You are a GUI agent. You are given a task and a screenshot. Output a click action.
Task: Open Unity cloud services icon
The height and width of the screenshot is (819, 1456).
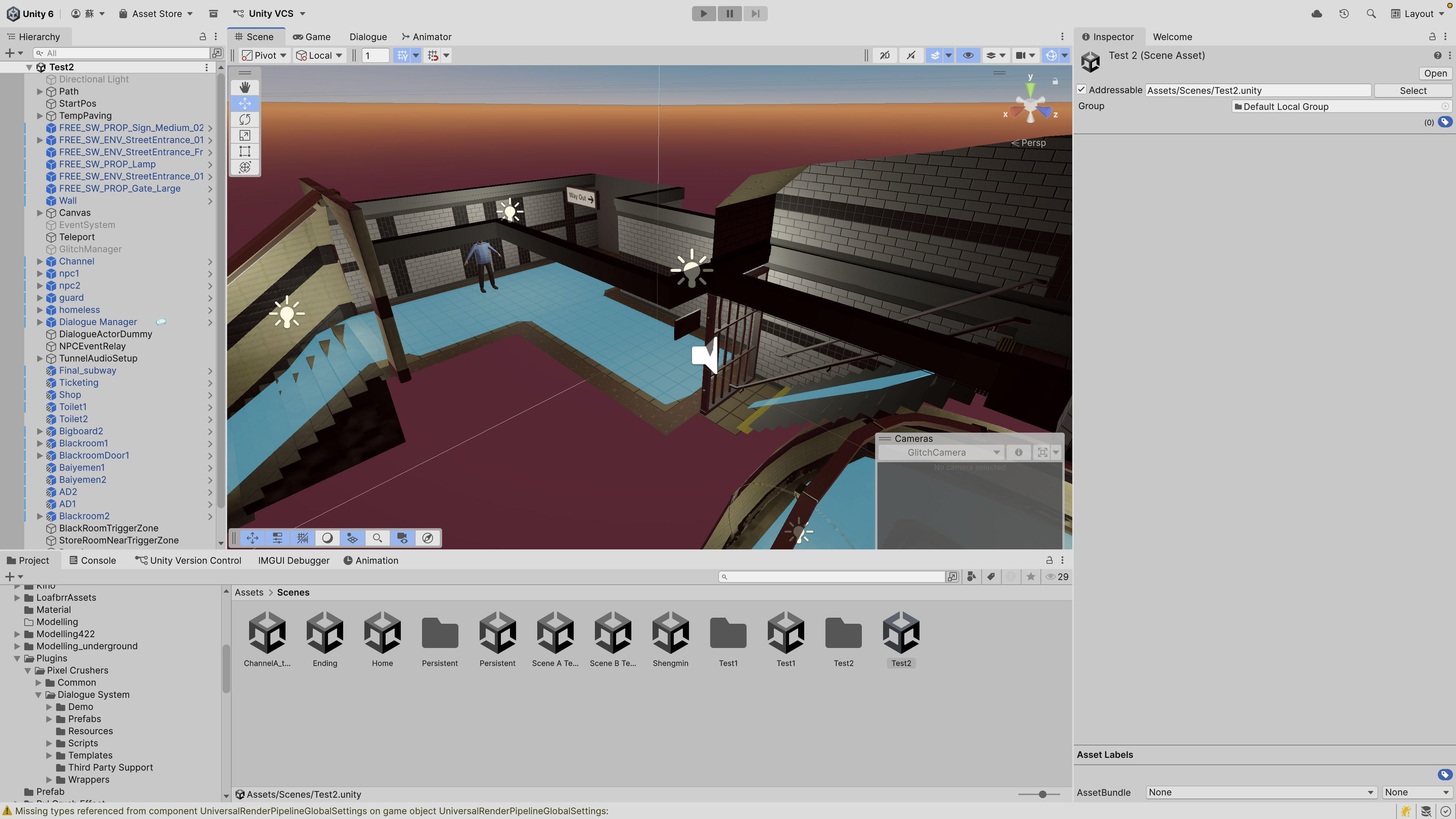1316,14
